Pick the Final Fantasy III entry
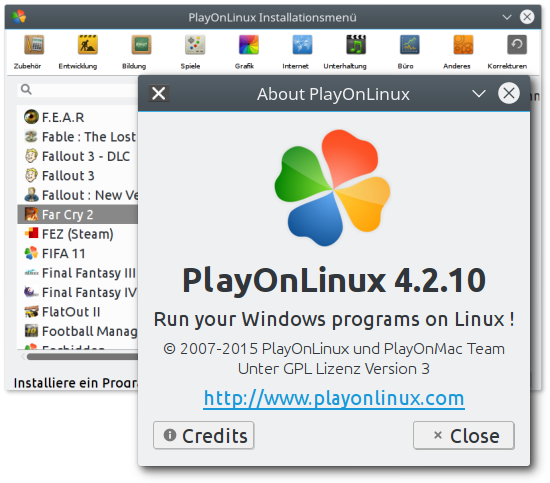550x483 pixels. pyautogui.click(x=77, y=273)
